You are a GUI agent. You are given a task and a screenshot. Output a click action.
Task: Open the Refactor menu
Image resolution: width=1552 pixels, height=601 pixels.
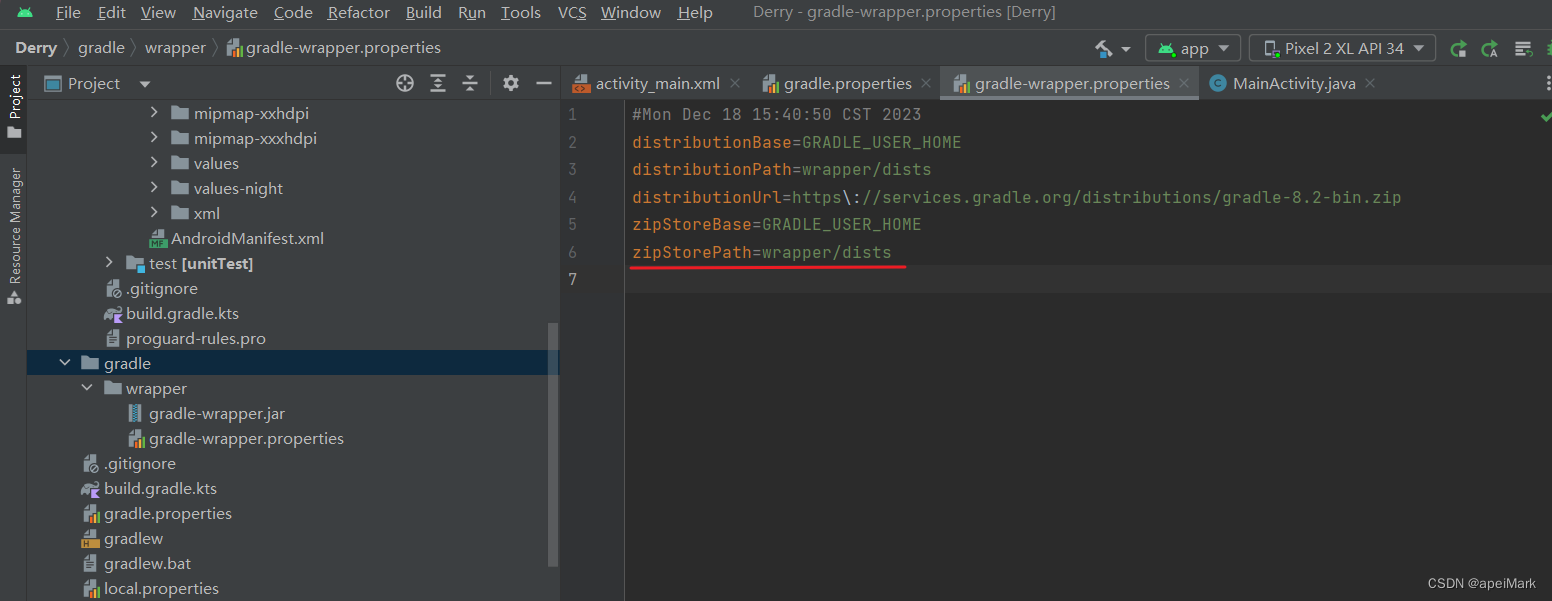point(359,13)
